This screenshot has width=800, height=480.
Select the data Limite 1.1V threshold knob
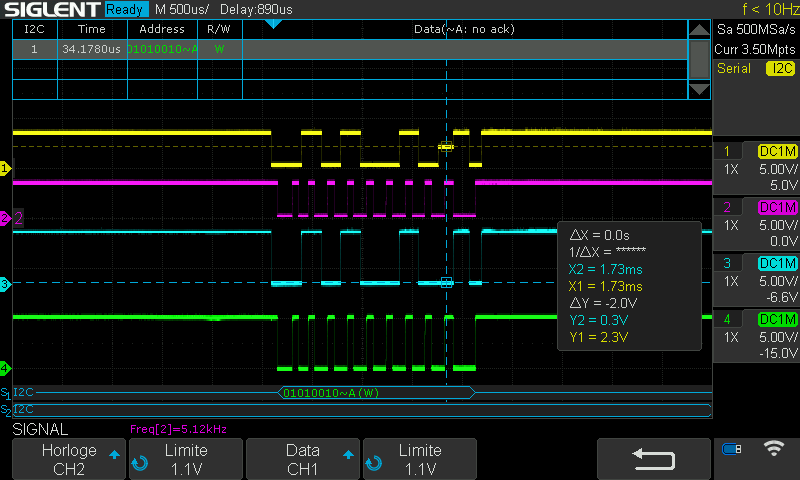419,459
